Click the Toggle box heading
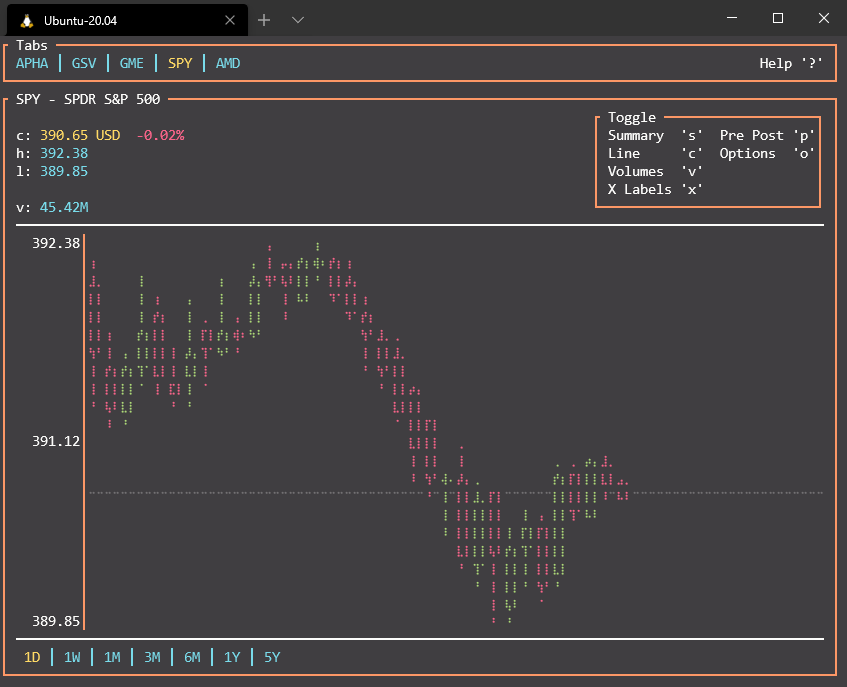This screenshot has width=847, height=687. click(x=631, y=117)
